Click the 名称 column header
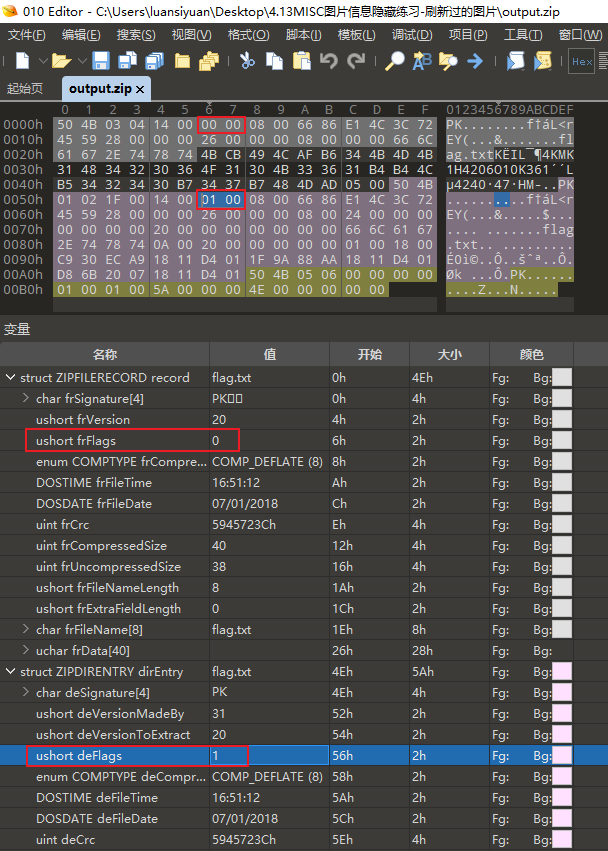The height and width of the screenshot is (851, 608). [105, 355]
